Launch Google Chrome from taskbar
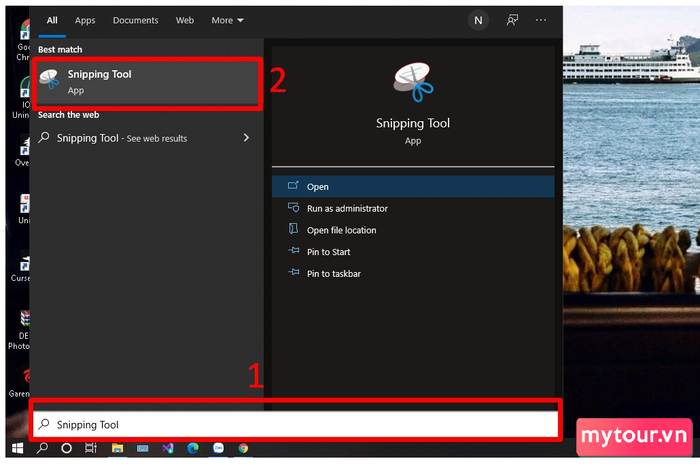This screenshot has width=700, height=466. (243, 448)
